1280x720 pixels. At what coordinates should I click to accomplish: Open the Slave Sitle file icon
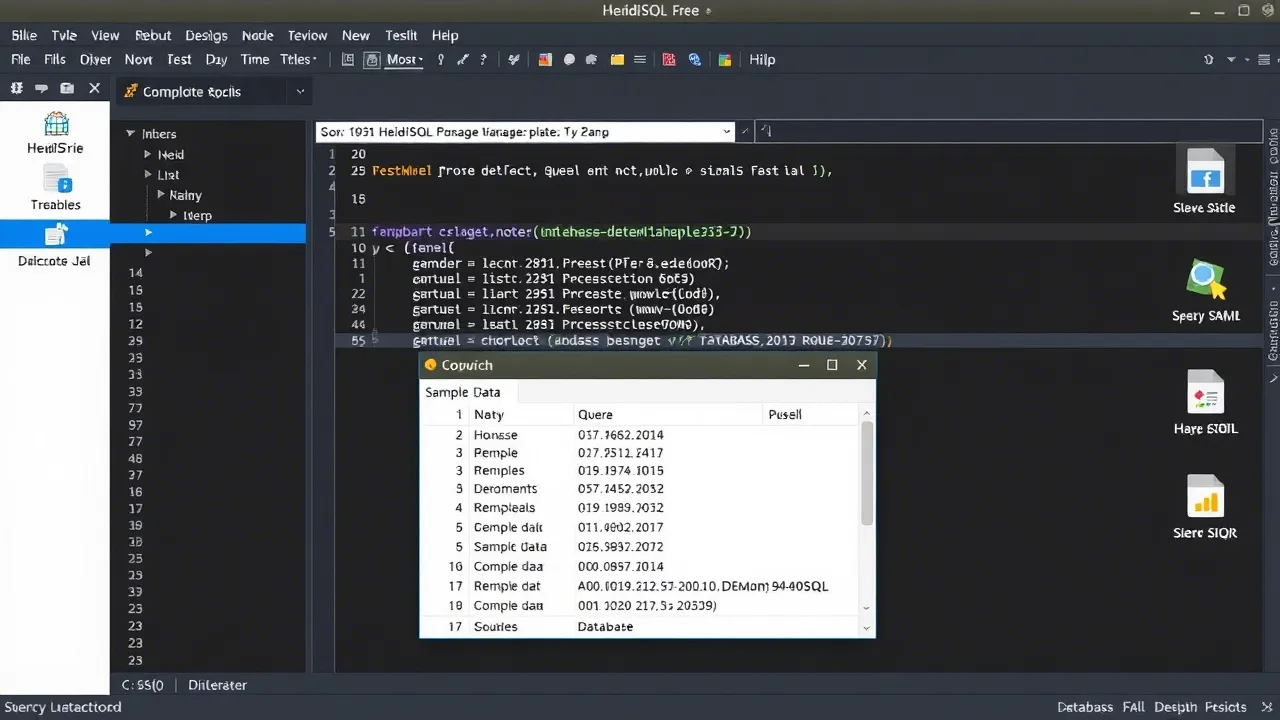pyautogui.click(x=1204, y=172)
